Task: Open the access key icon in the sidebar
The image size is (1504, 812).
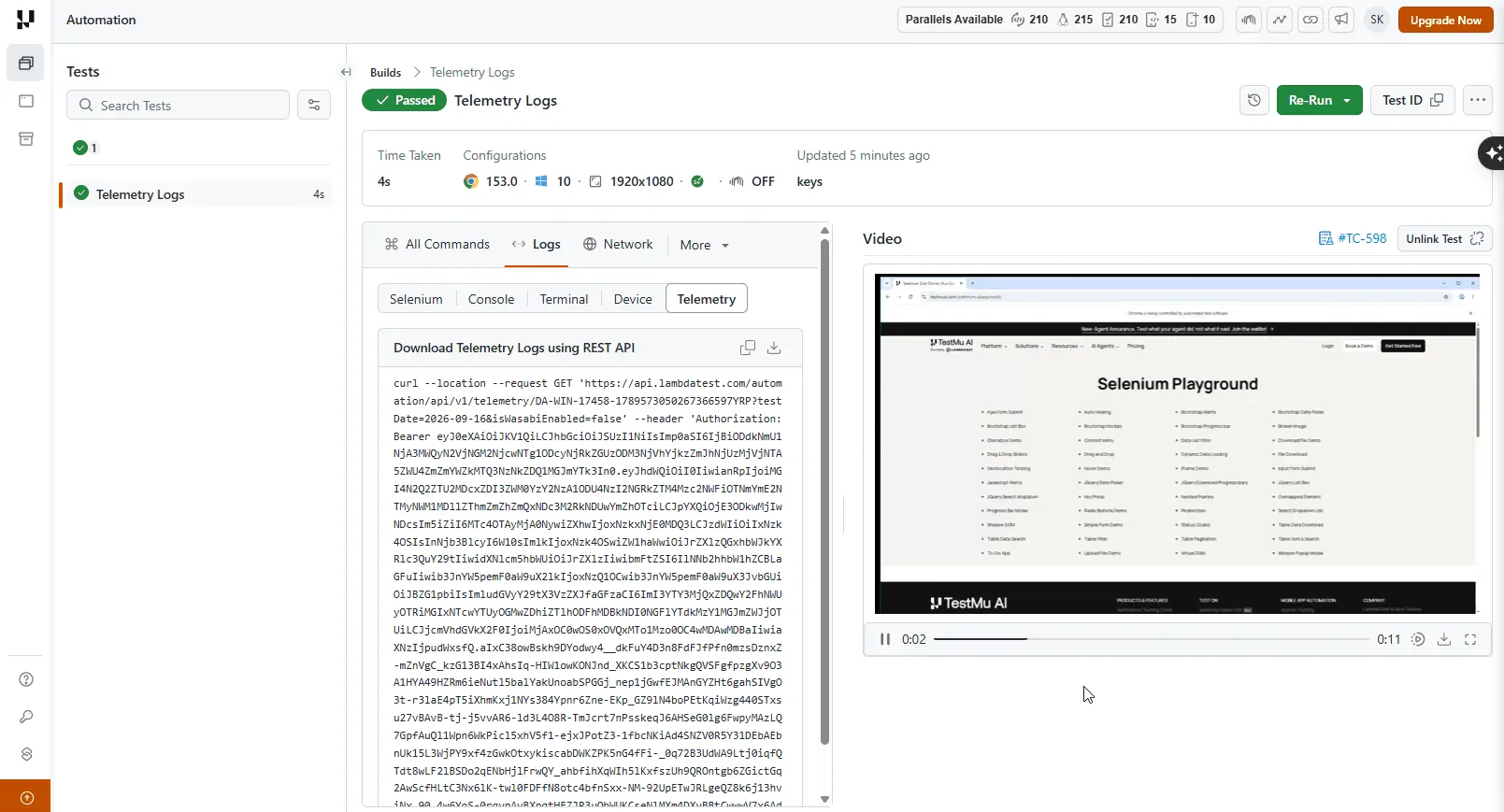Action: pyautogui.click(x=26, y=717)
